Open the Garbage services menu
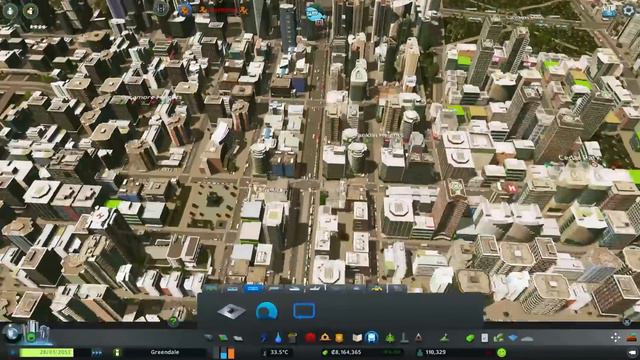The image size is (640, 360). (x=292, y=338)
